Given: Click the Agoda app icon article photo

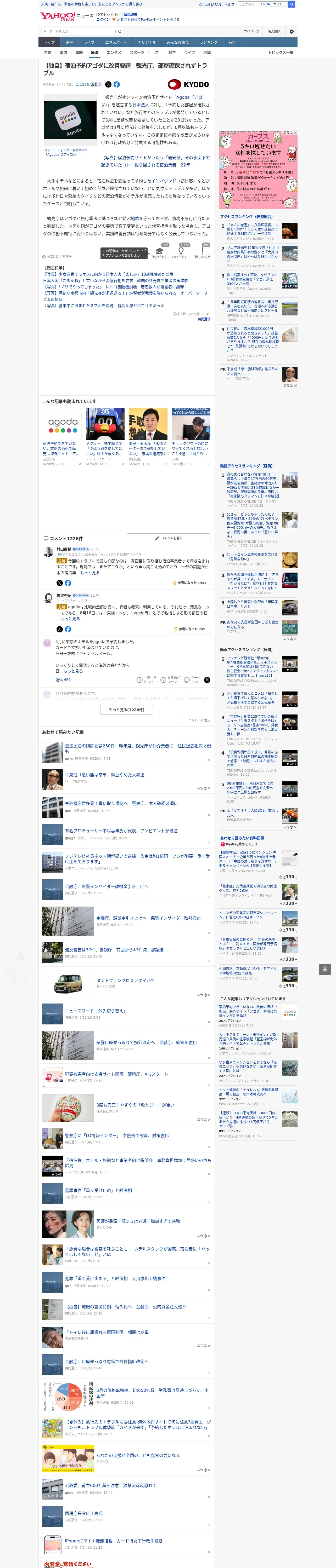Looking at the screenshot, I should coord(70,120).
